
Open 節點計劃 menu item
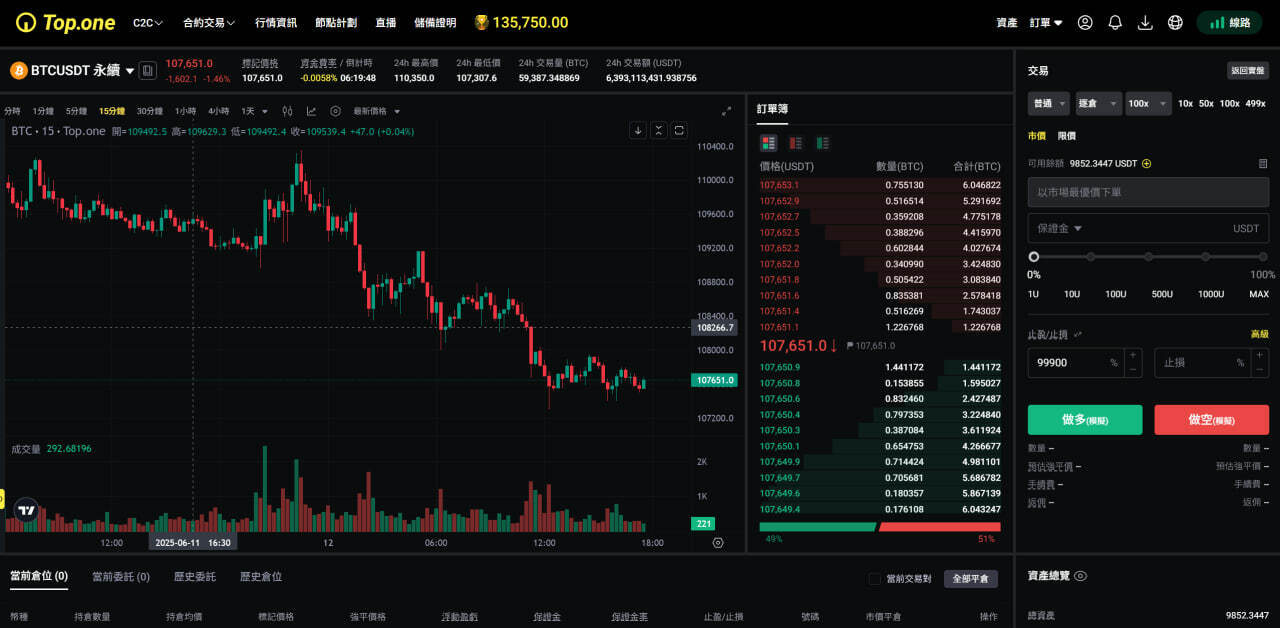335,22
